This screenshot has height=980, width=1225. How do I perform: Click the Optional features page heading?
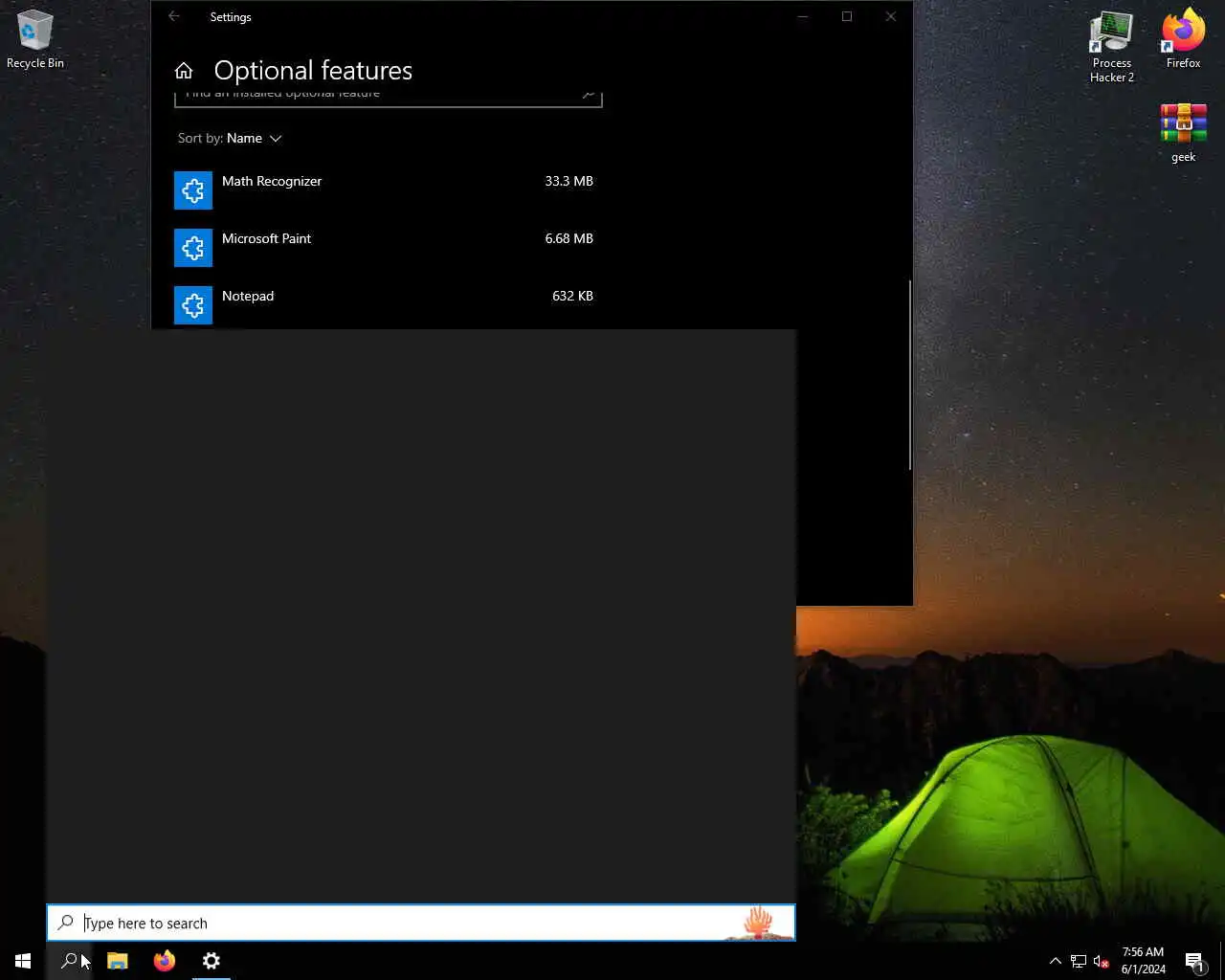[313, 71]
